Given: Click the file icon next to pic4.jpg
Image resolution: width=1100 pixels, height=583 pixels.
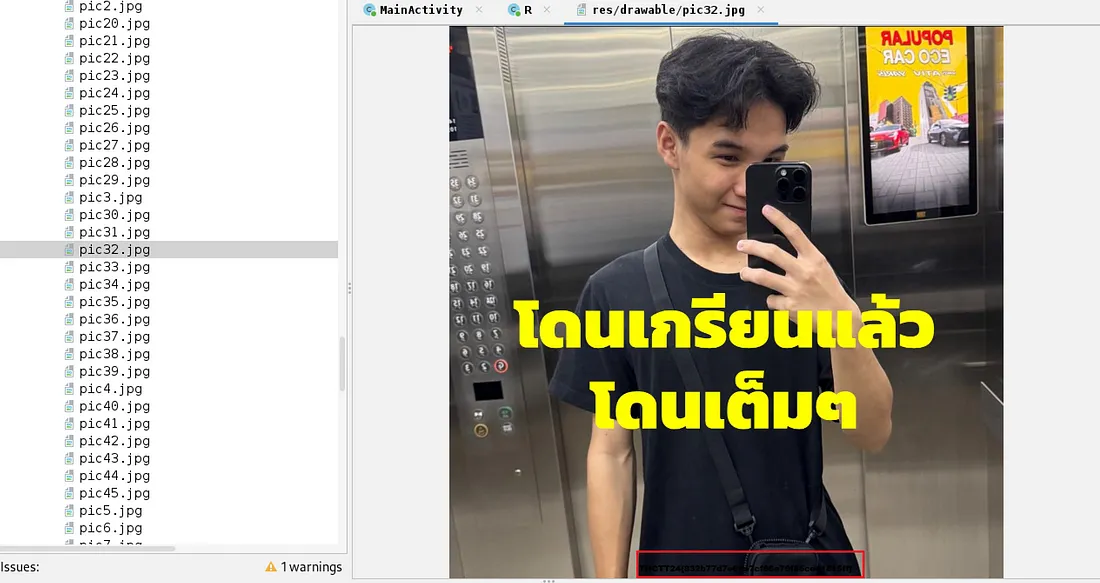Looking at the screenshot, I should coord(69,388).
